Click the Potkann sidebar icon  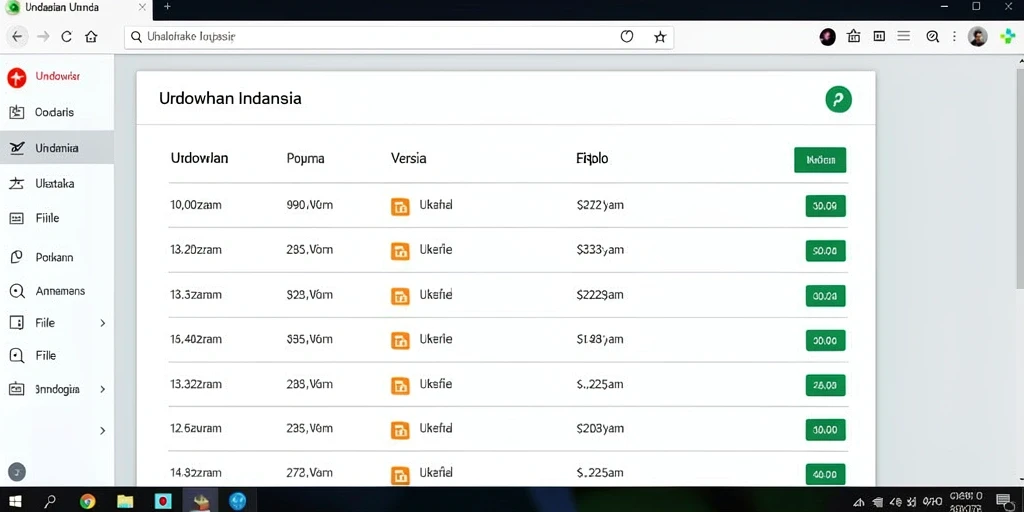point(16,257)
